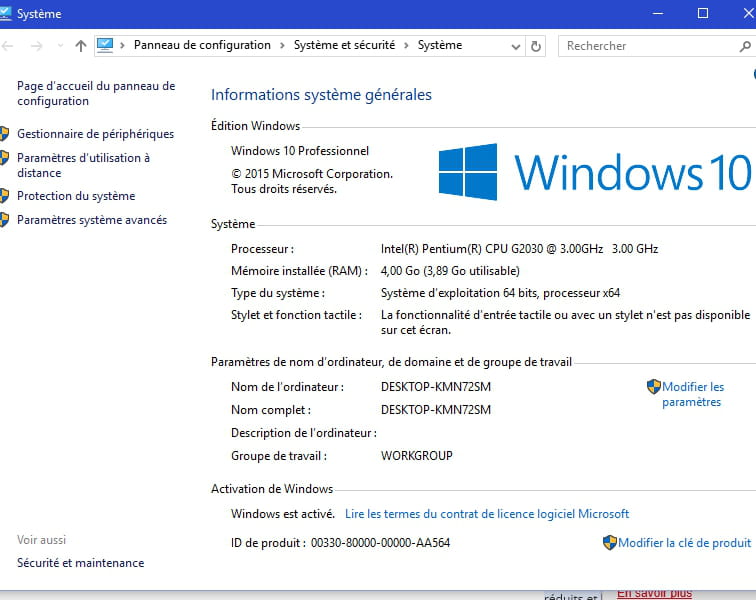756x600 pixels.
Task: Click the Forward navigation arrow
Action: click(37, 46)
